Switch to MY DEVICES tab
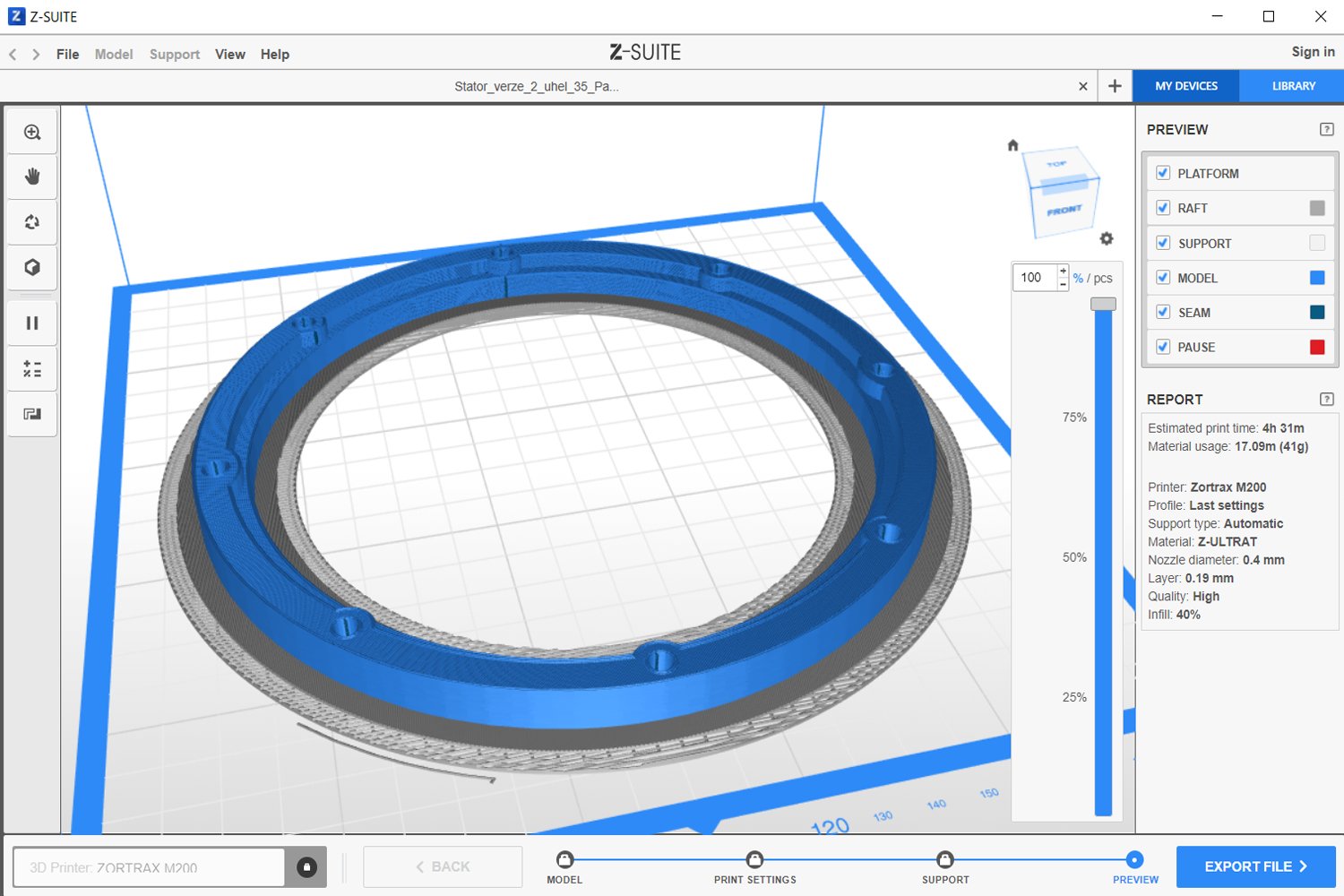This screenshot has width=1344, height=896. [1186, 86]
